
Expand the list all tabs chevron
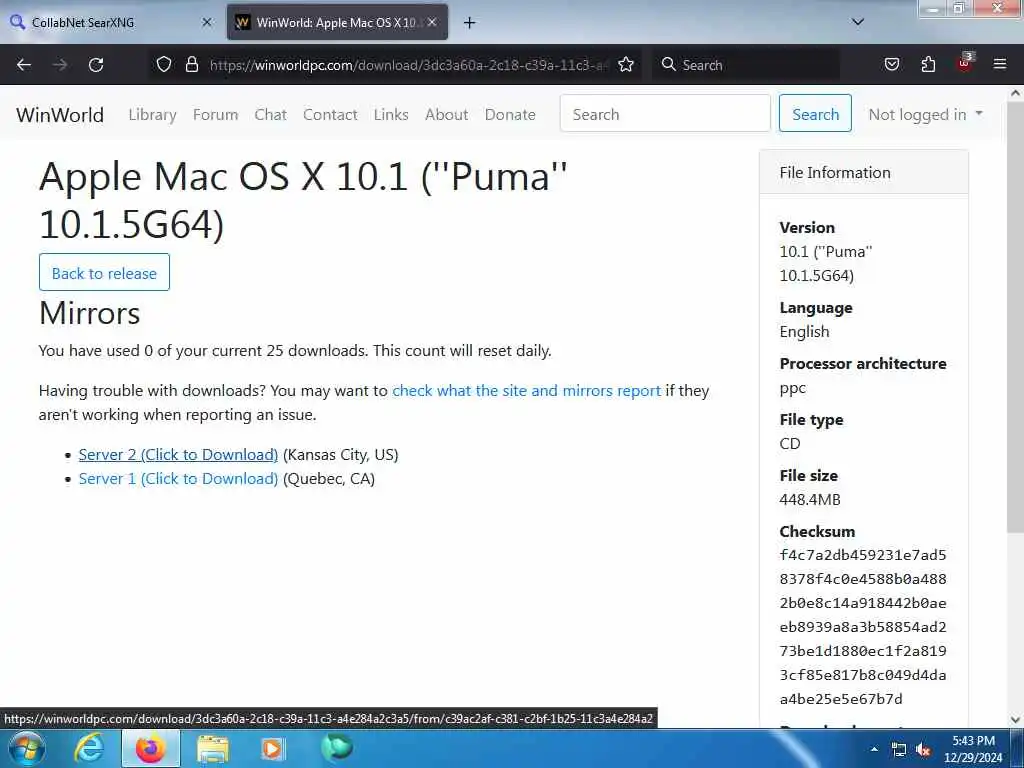tap(858, 22)
